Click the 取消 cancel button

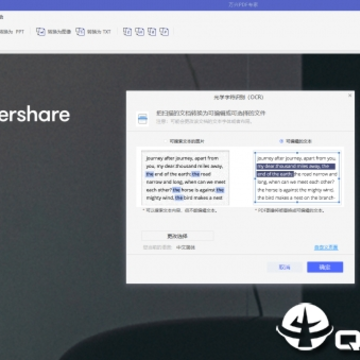pyautogui.click(x=284, y=267)
